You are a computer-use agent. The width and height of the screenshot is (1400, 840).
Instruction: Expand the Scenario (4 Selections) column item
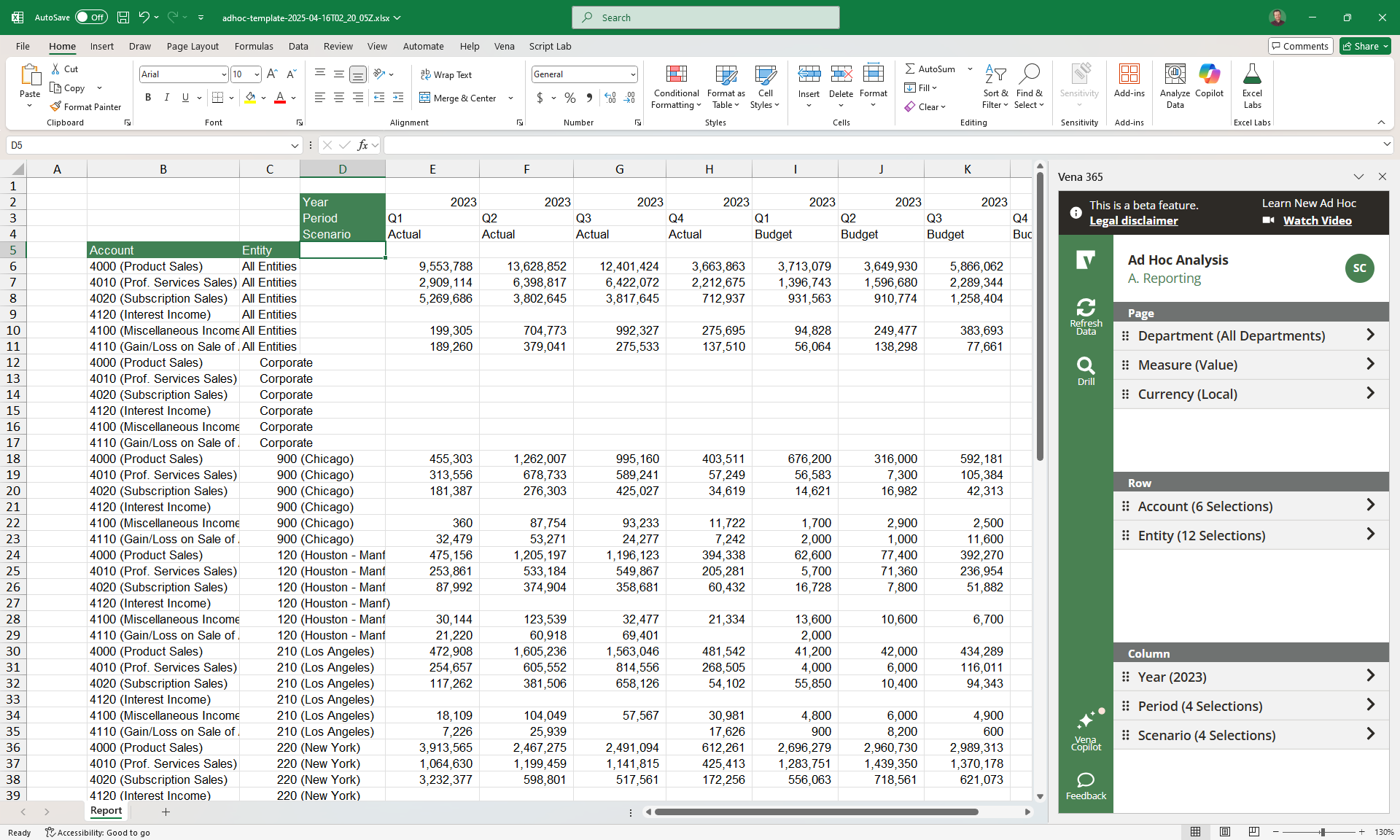[x=1371, y=734]
